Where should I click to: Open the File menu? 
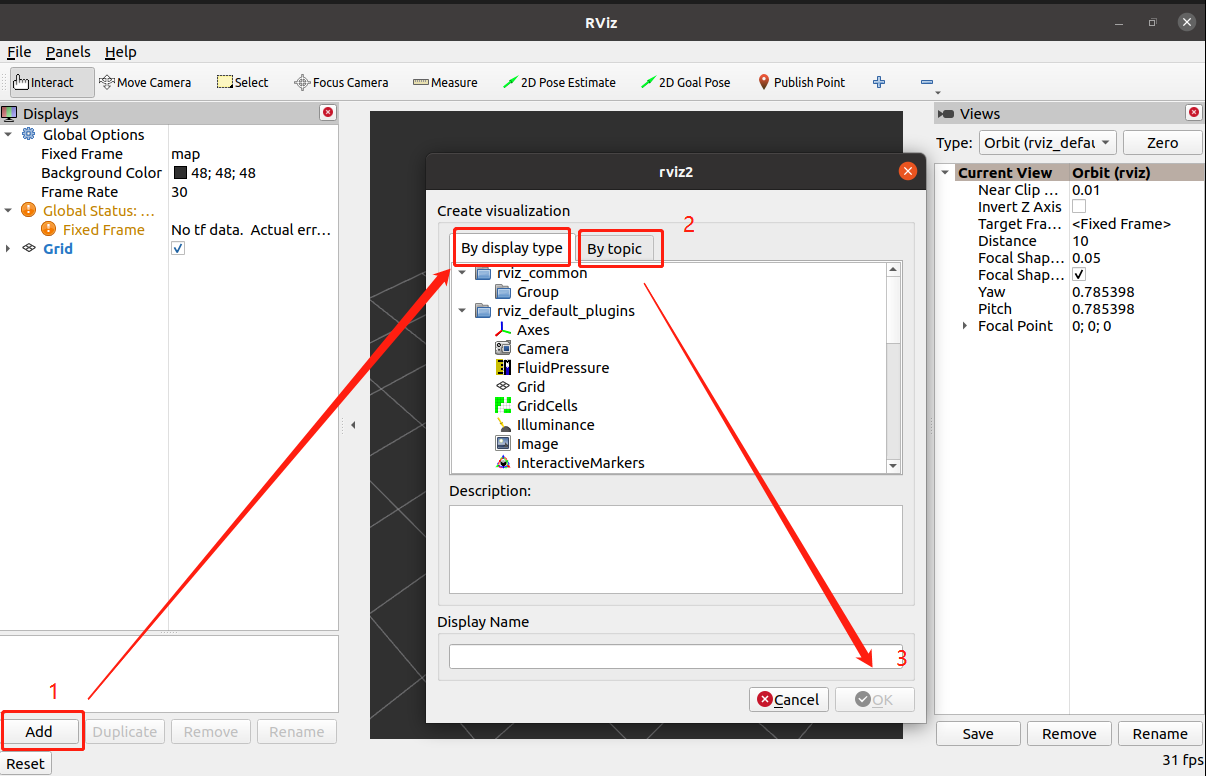19,52
